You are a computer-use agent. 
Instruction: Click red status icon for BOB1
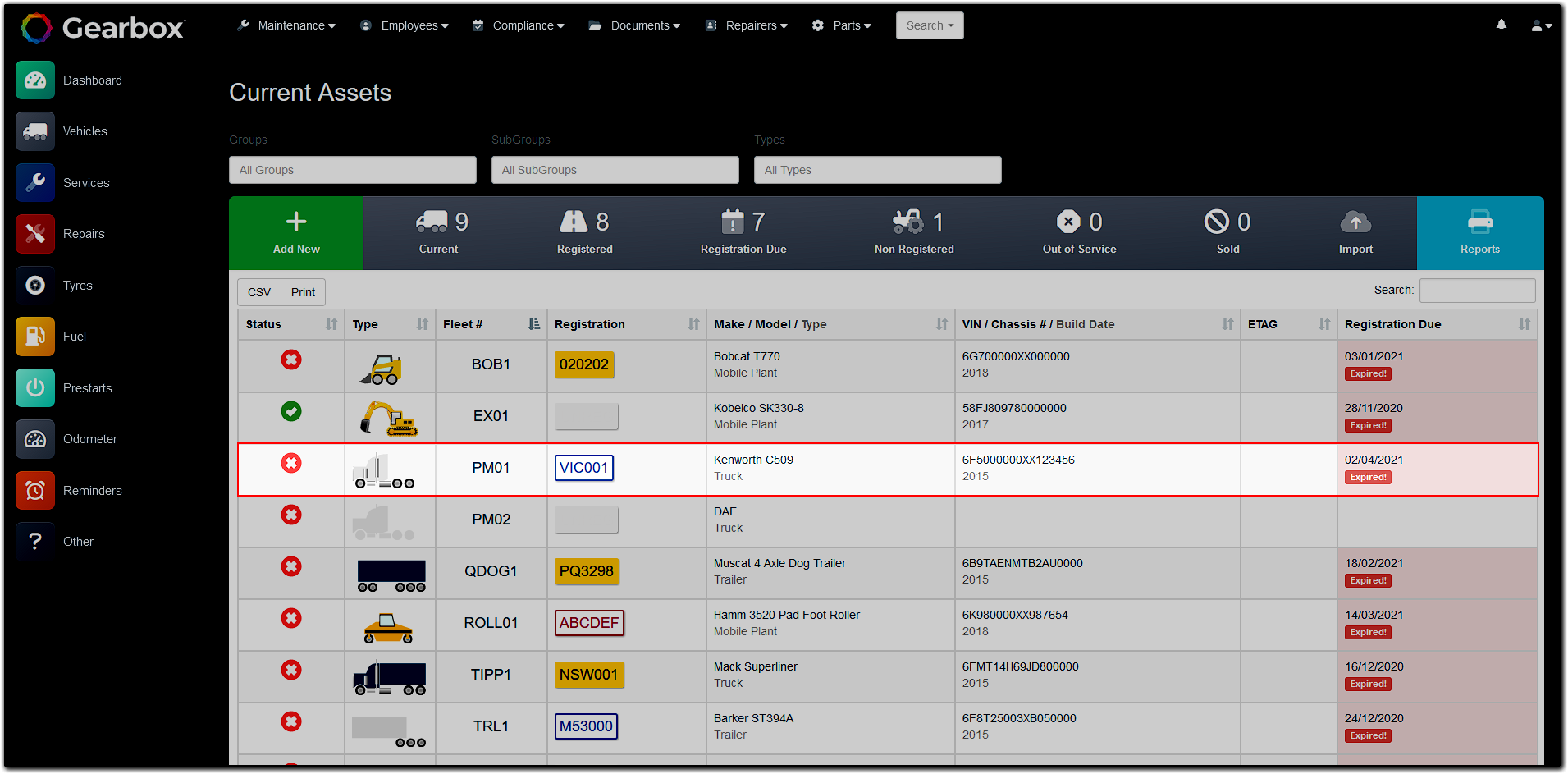291,360
